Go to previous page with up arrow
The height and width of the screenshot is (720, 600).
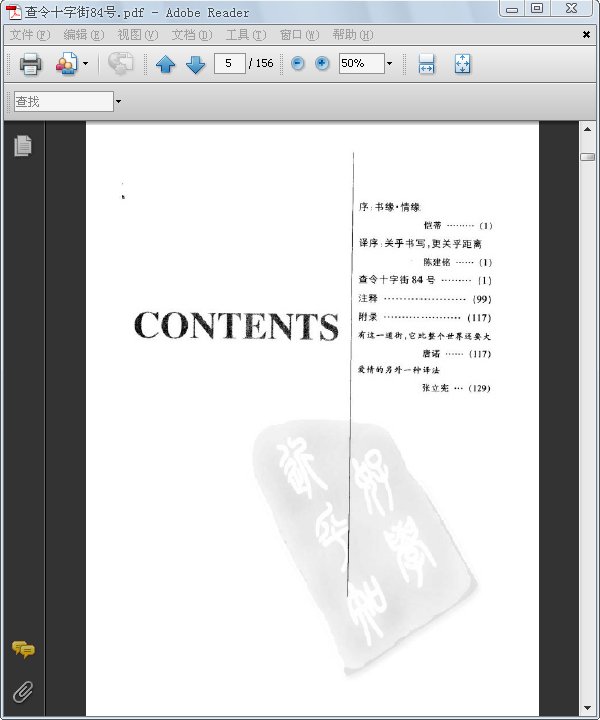click(165, 64)
